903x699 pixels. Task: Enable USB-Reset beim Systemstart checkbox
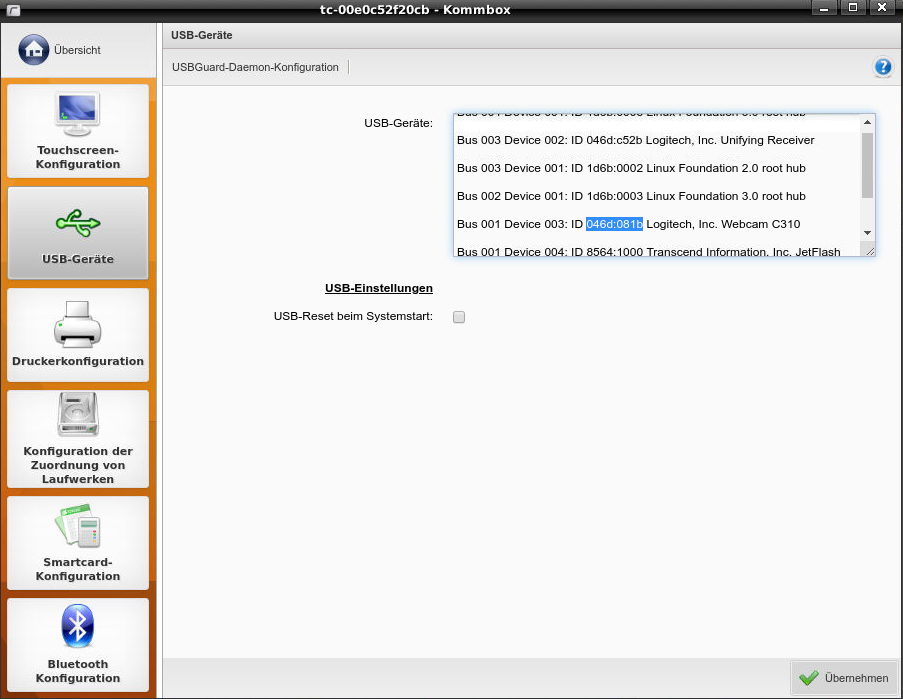point(459,317)
